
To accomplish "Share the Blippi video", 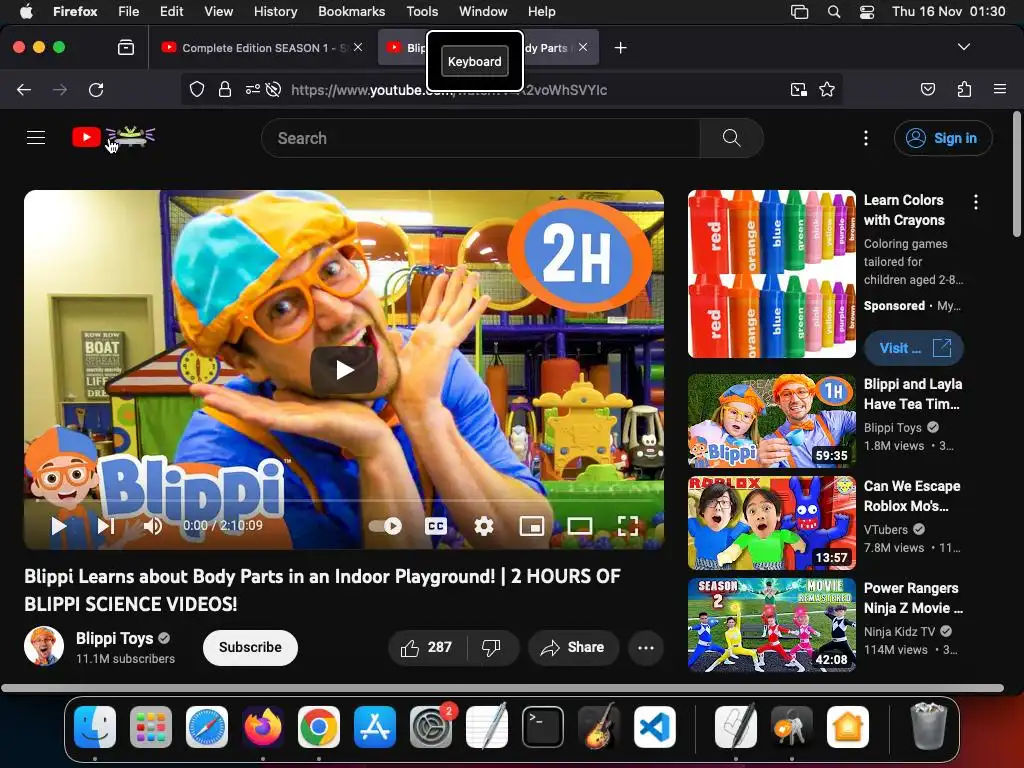I will [573, 647].
